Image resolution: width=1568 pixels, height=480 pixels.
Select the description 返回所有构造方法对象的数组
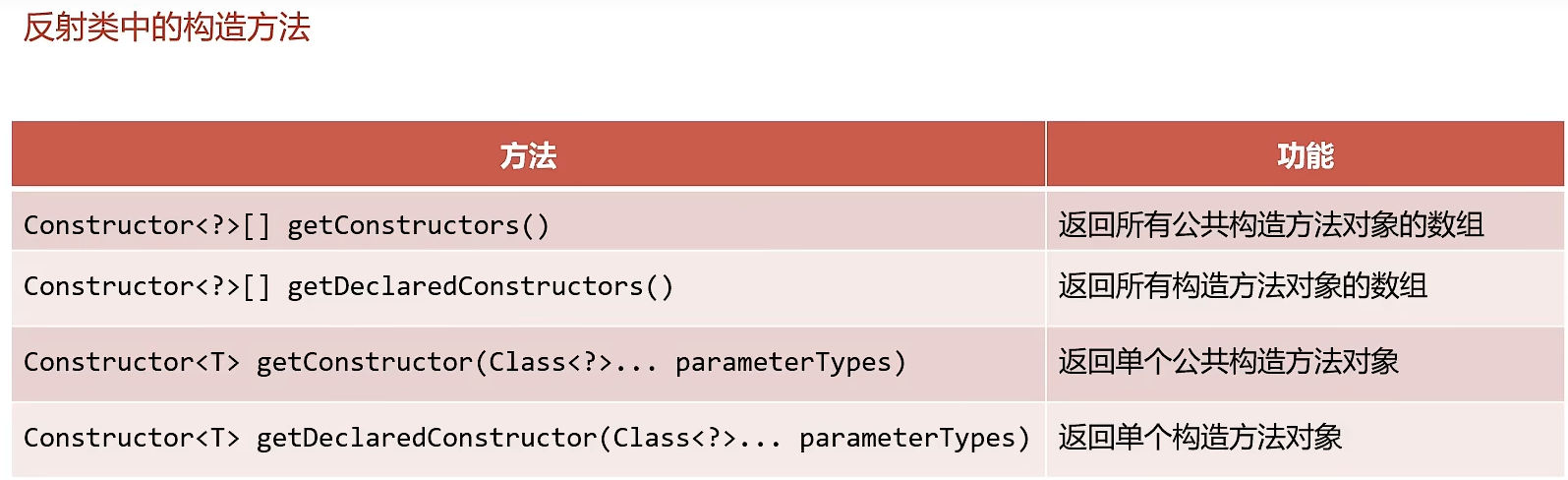(x=1242, y=286)
